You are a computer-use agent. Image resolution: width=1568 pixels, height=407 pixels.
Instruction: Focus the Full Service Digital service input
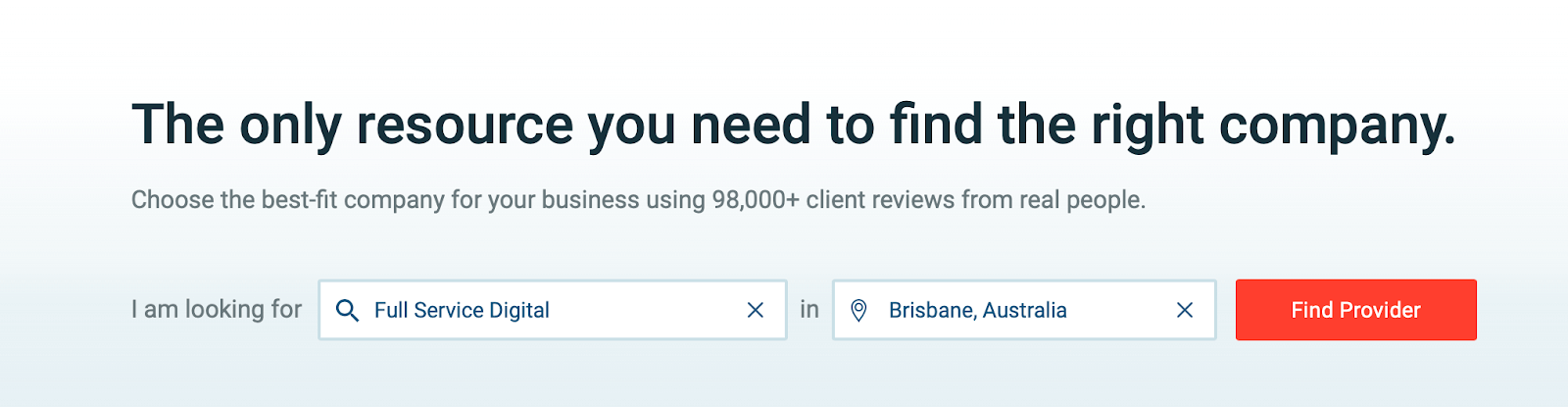pos(553,310)
